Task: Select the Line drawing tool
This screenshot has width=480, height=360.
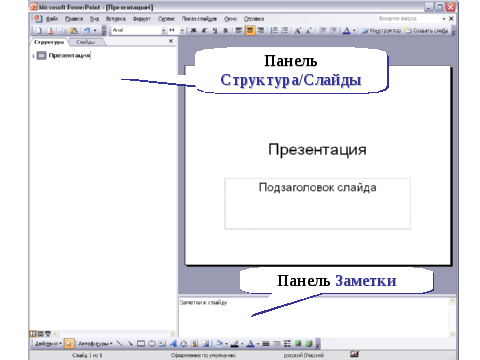Action: click(120, 343)
